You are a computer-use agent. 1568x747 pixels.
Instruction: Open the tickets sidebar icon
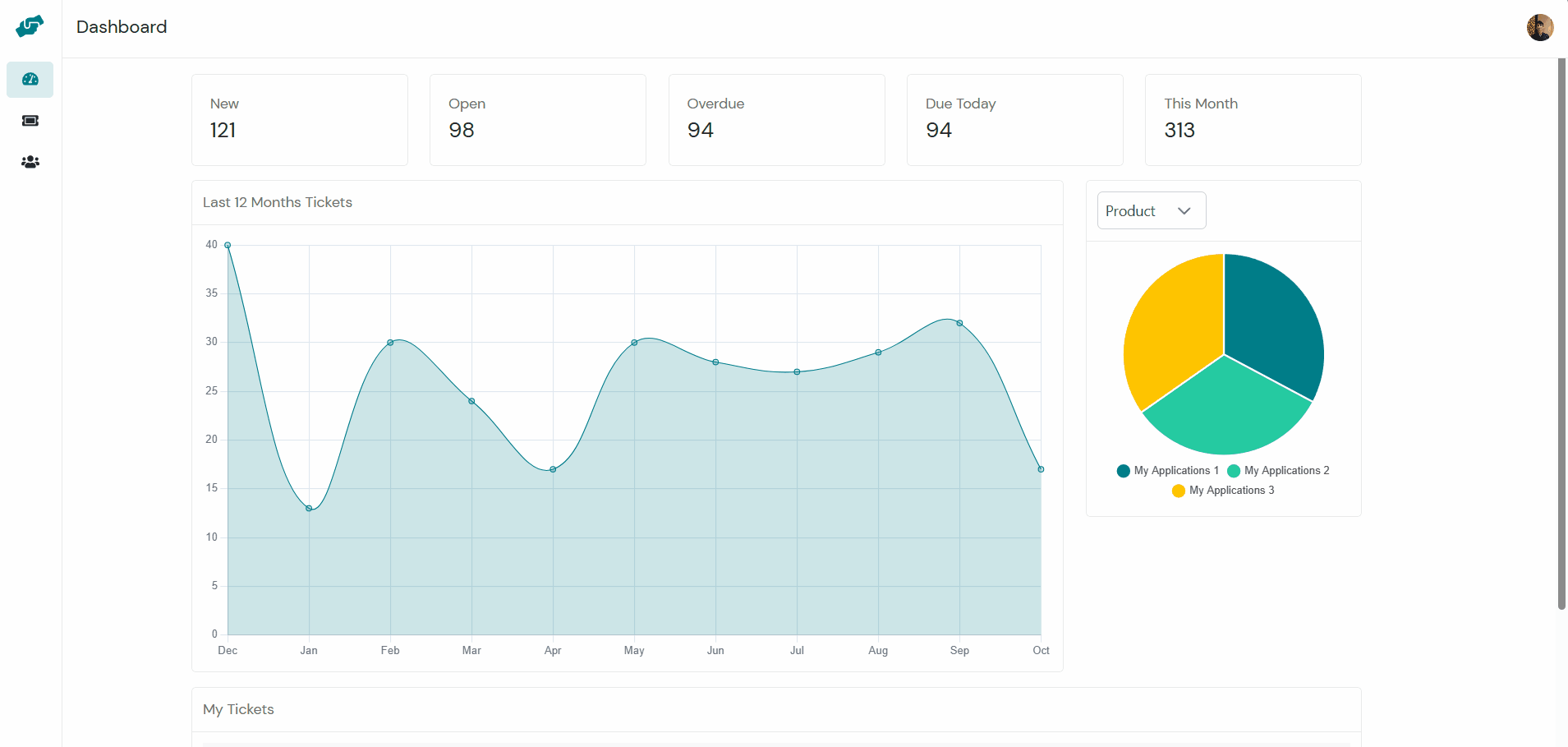pos(30,121)
